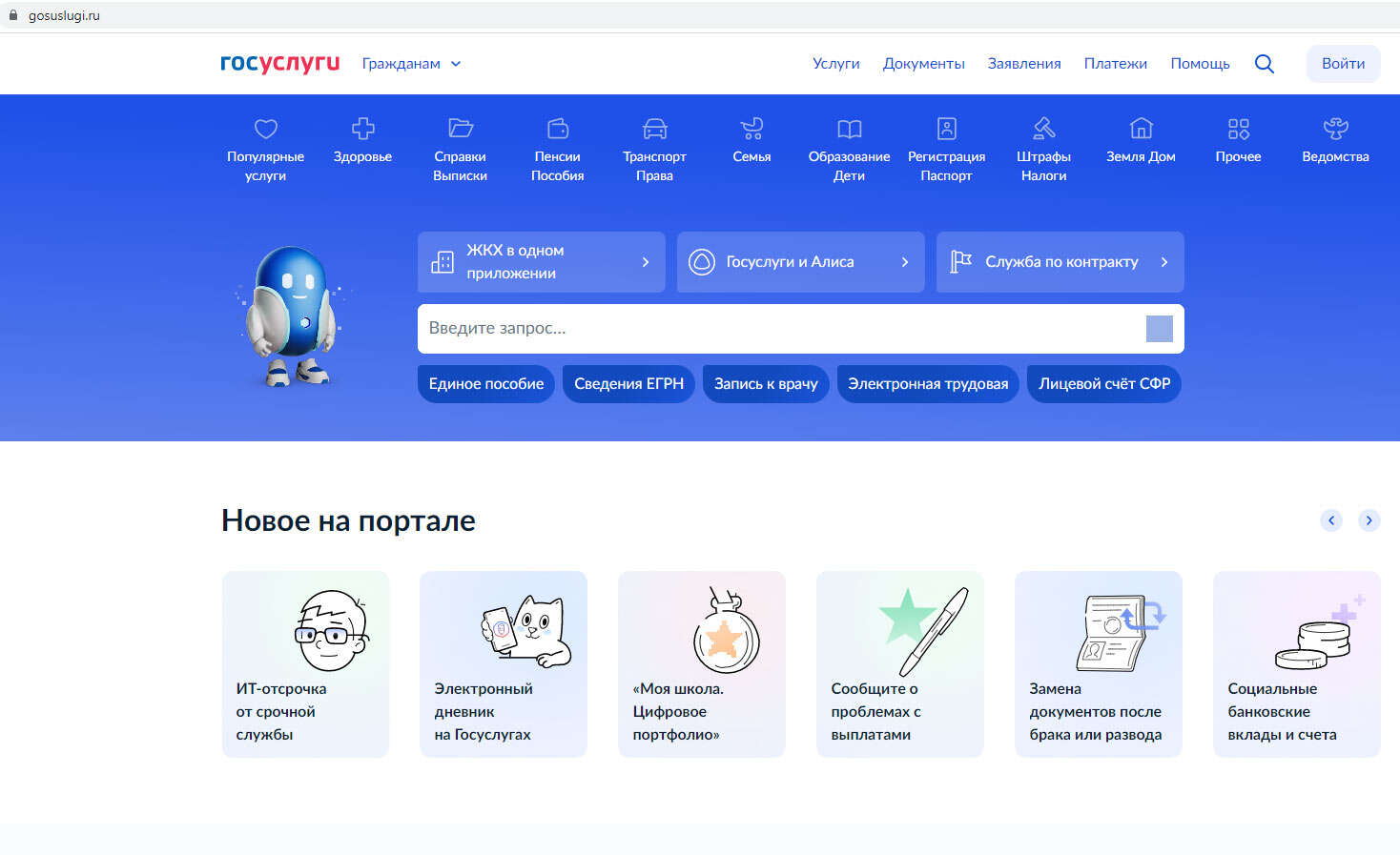Screen dimensions: 1400x855
Task: Select the Транспорт Права car icon
Action: click(654, 129)
